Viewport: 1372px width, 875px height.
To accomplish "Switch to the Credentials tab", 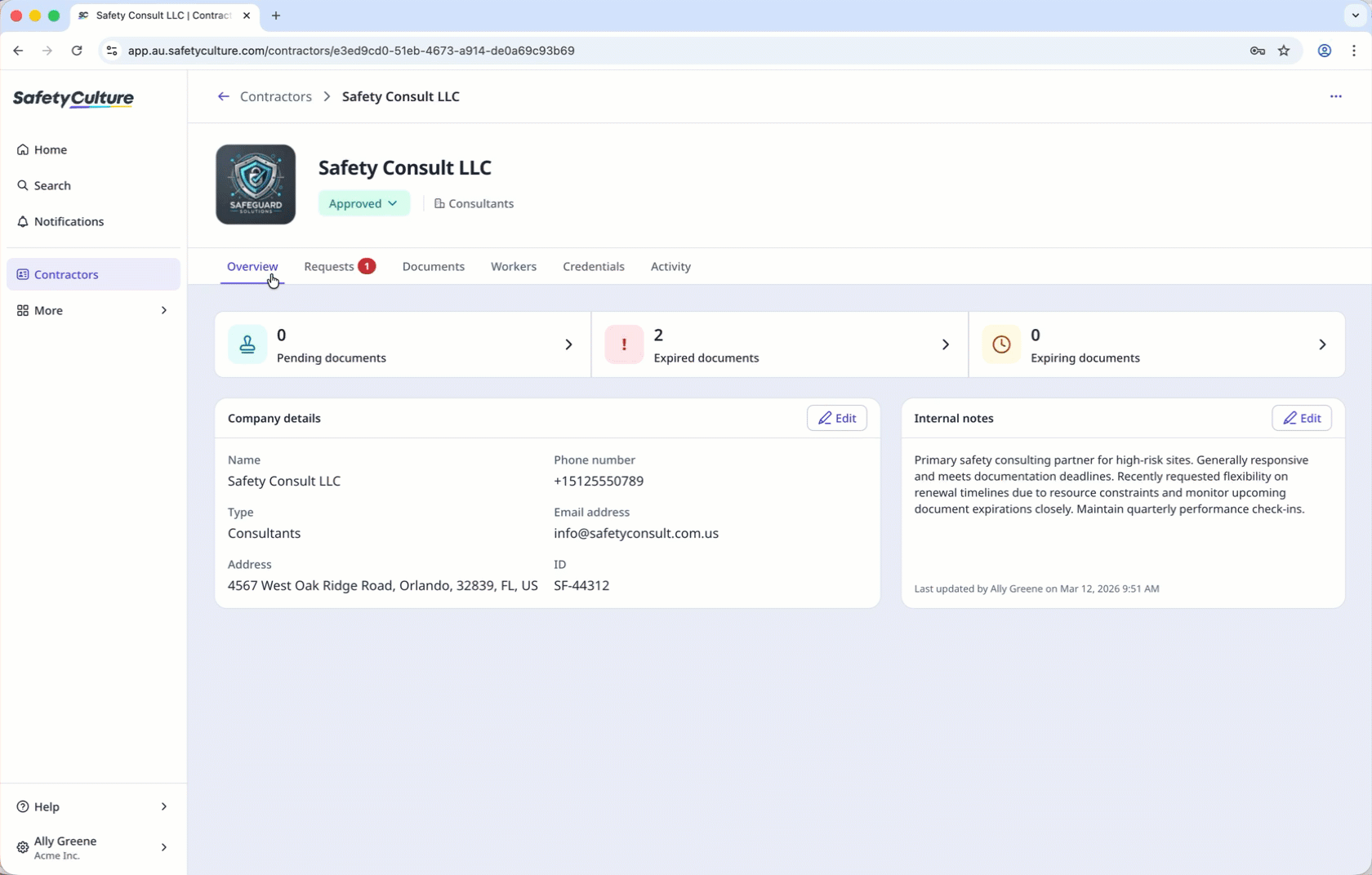I will 594,266.
